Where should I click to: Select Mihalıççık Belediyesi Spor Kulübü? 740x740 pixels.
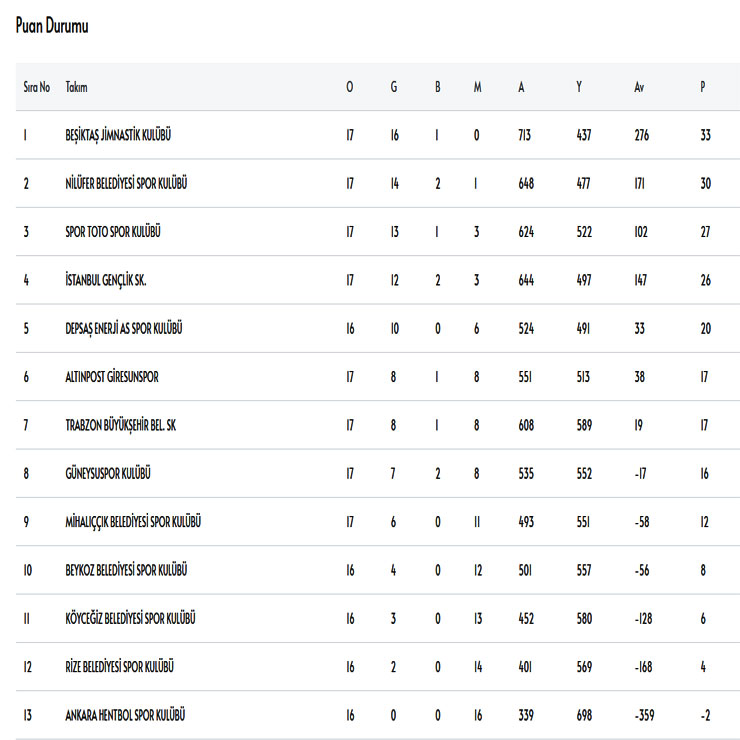(133, 522)
